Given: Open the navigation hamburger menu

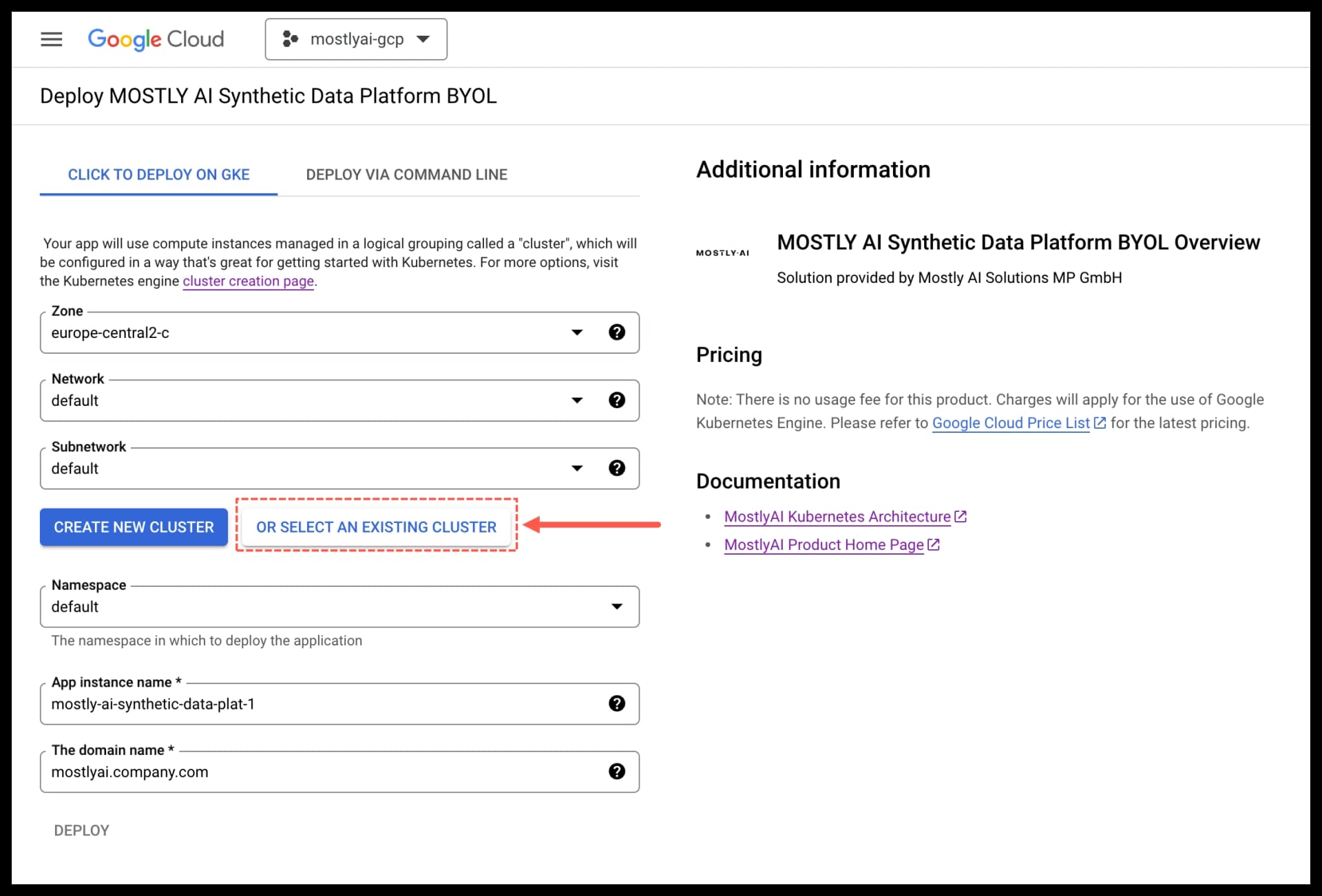Looking at the screenshot, I should [x=52, y=39].
